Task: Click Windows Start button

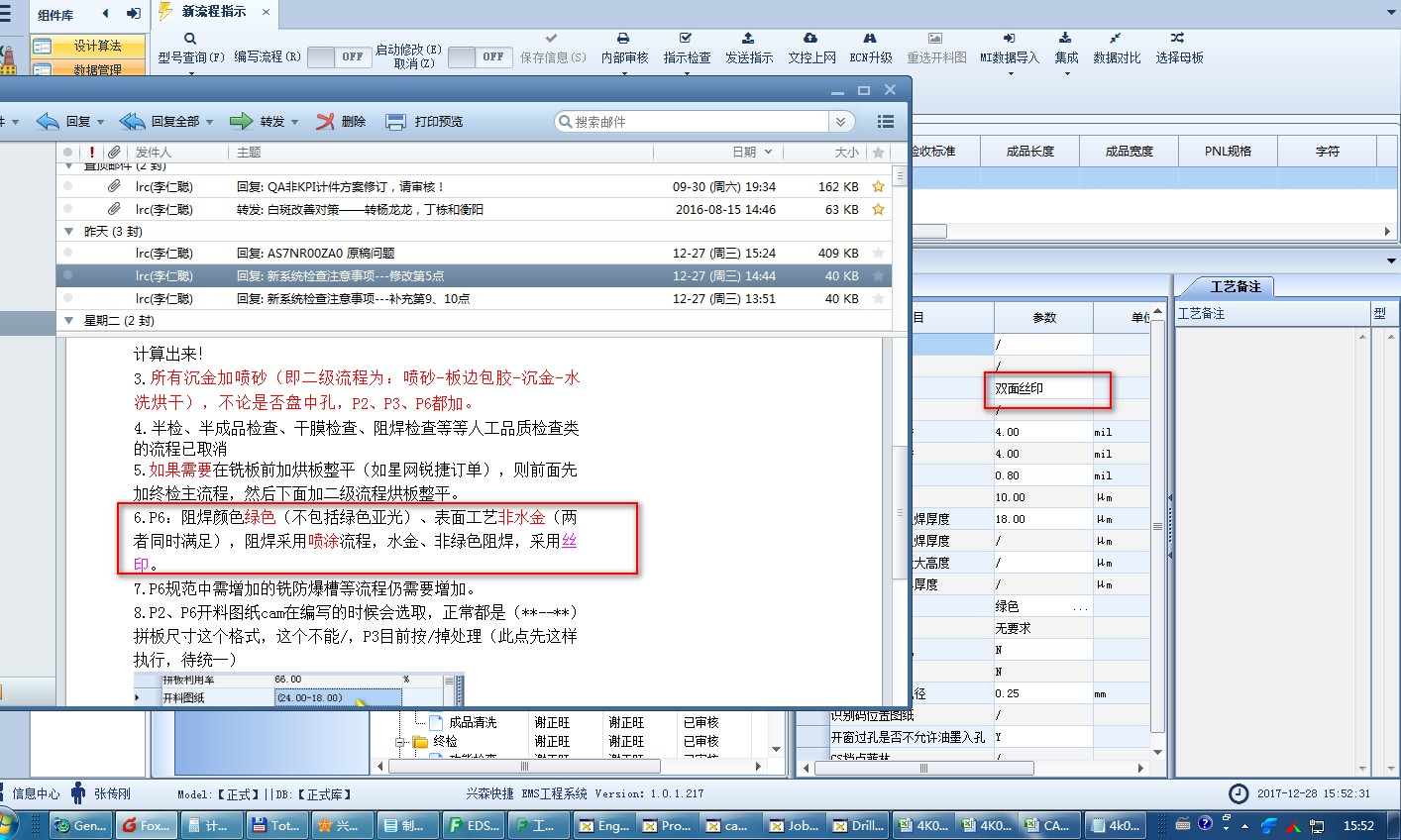Action: (x=8, y=825)
